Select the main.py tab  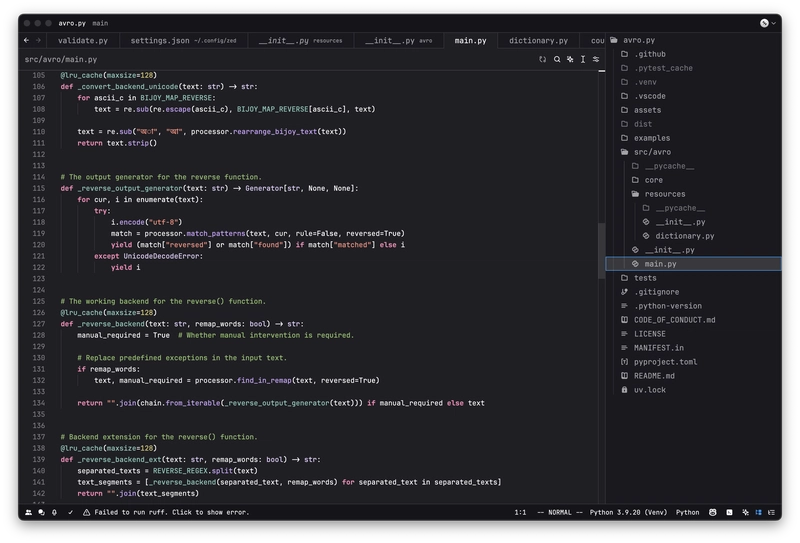[470, 40]
